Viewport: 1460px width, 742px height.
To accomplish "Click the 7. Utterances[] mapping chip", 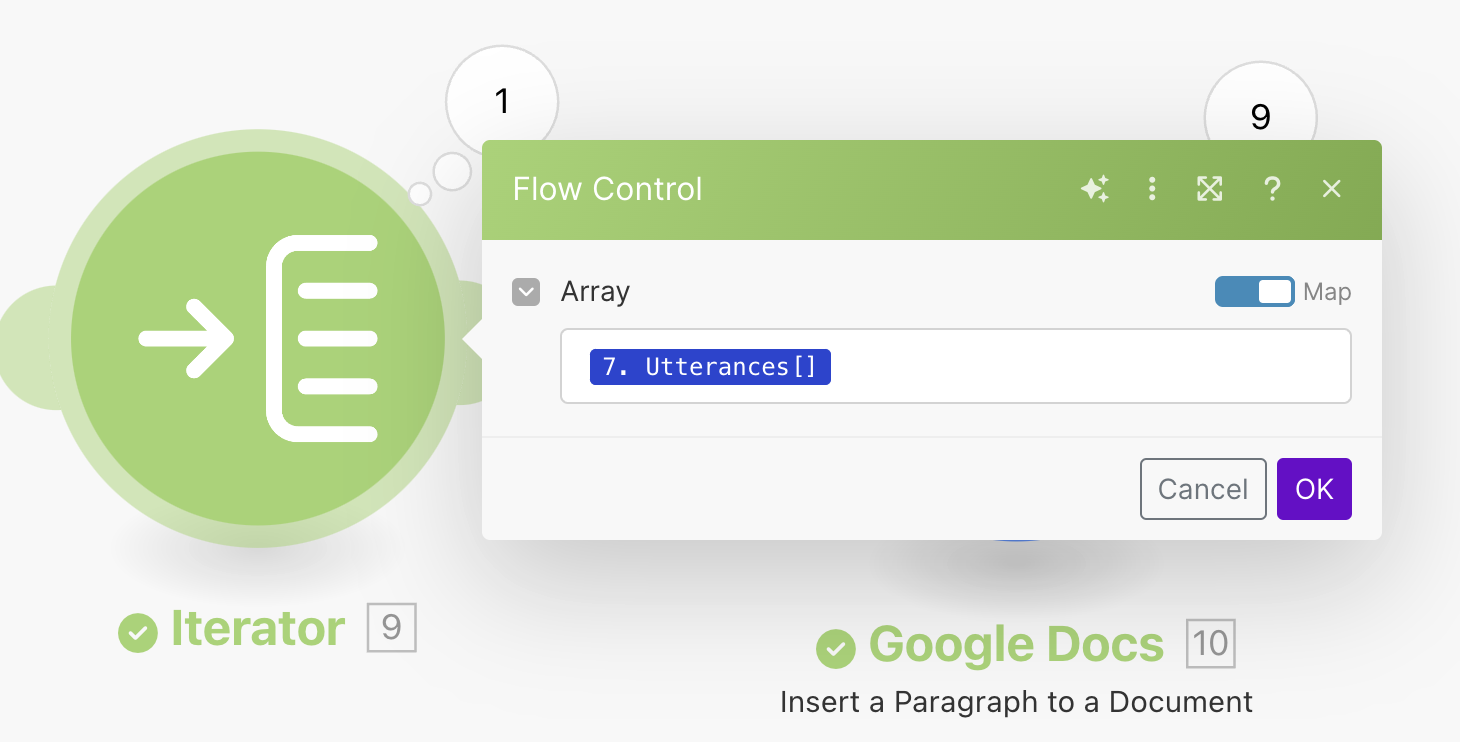I will (x=710, y=366).
